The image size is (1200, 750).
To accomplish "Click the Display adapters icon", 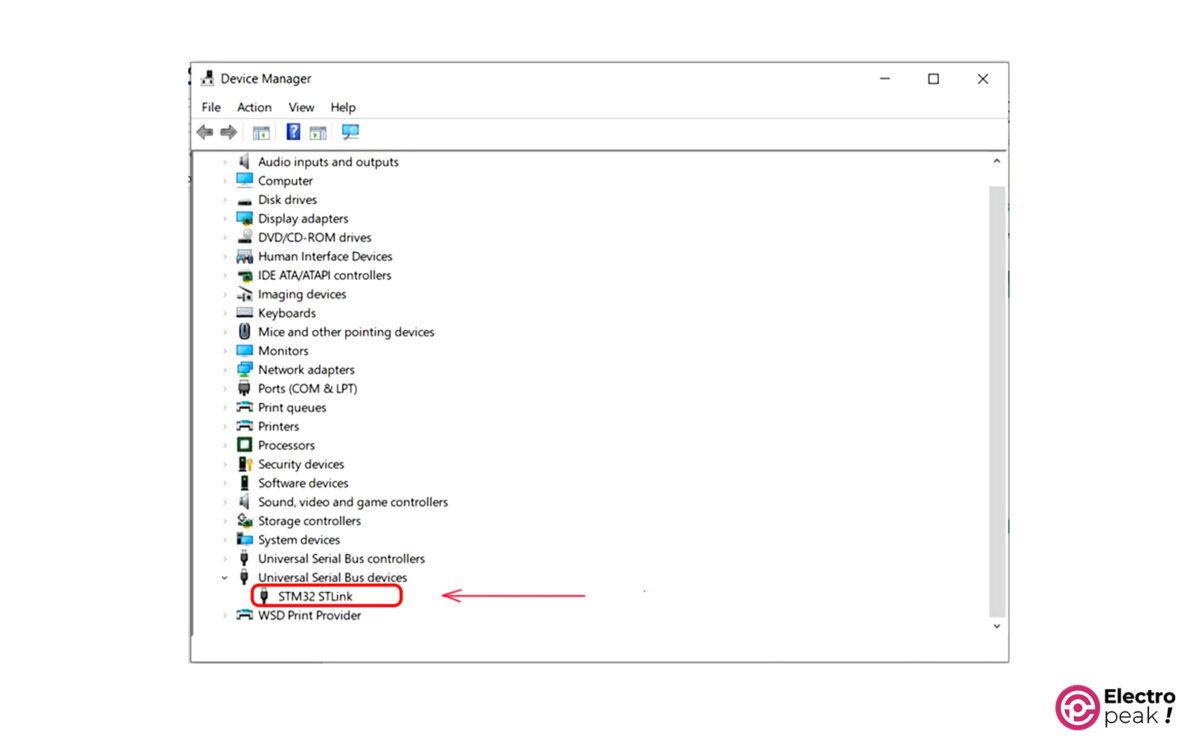I will [244, 219].
